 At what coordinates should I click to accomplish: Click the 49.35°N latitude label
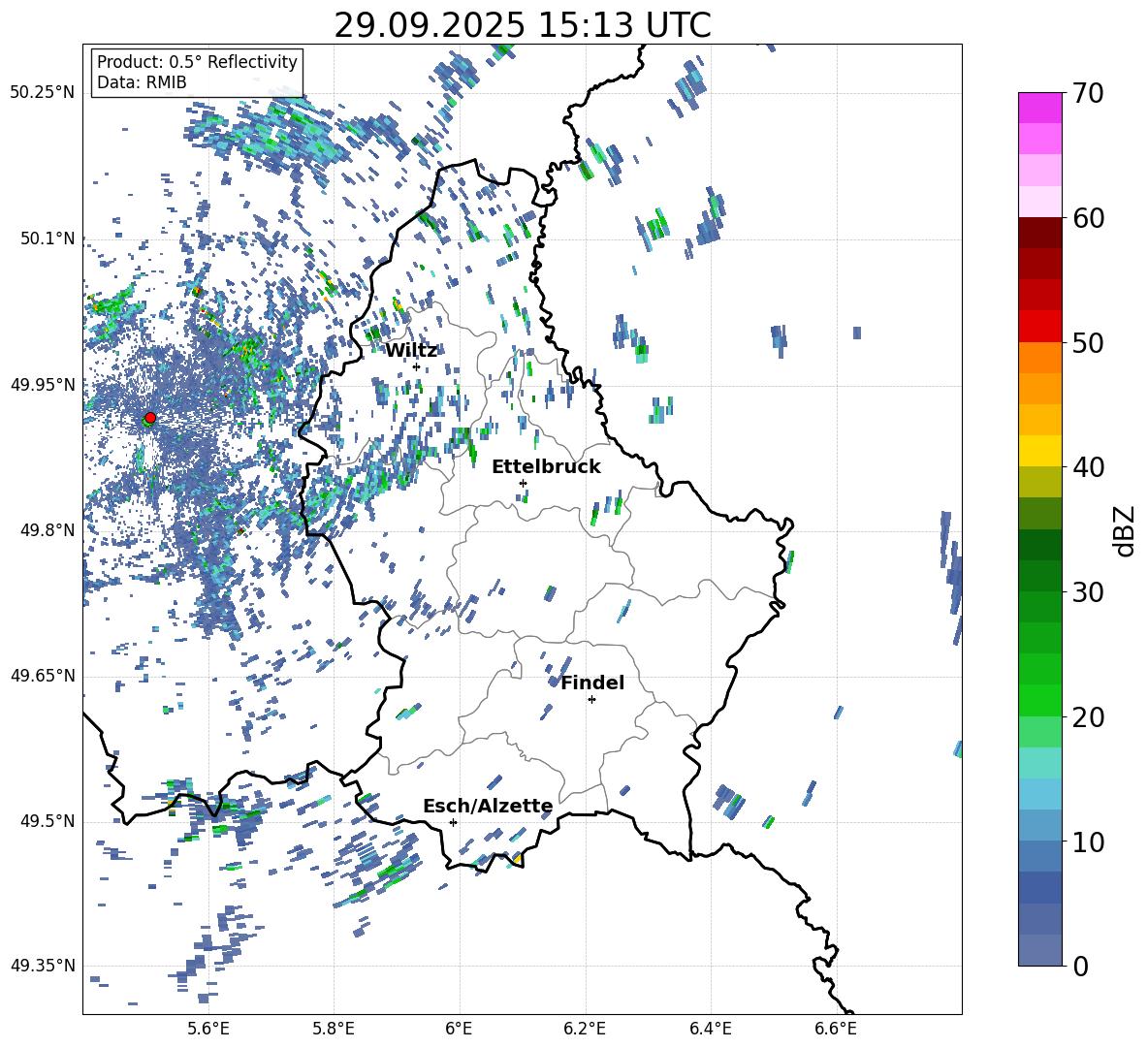[43, 966]
